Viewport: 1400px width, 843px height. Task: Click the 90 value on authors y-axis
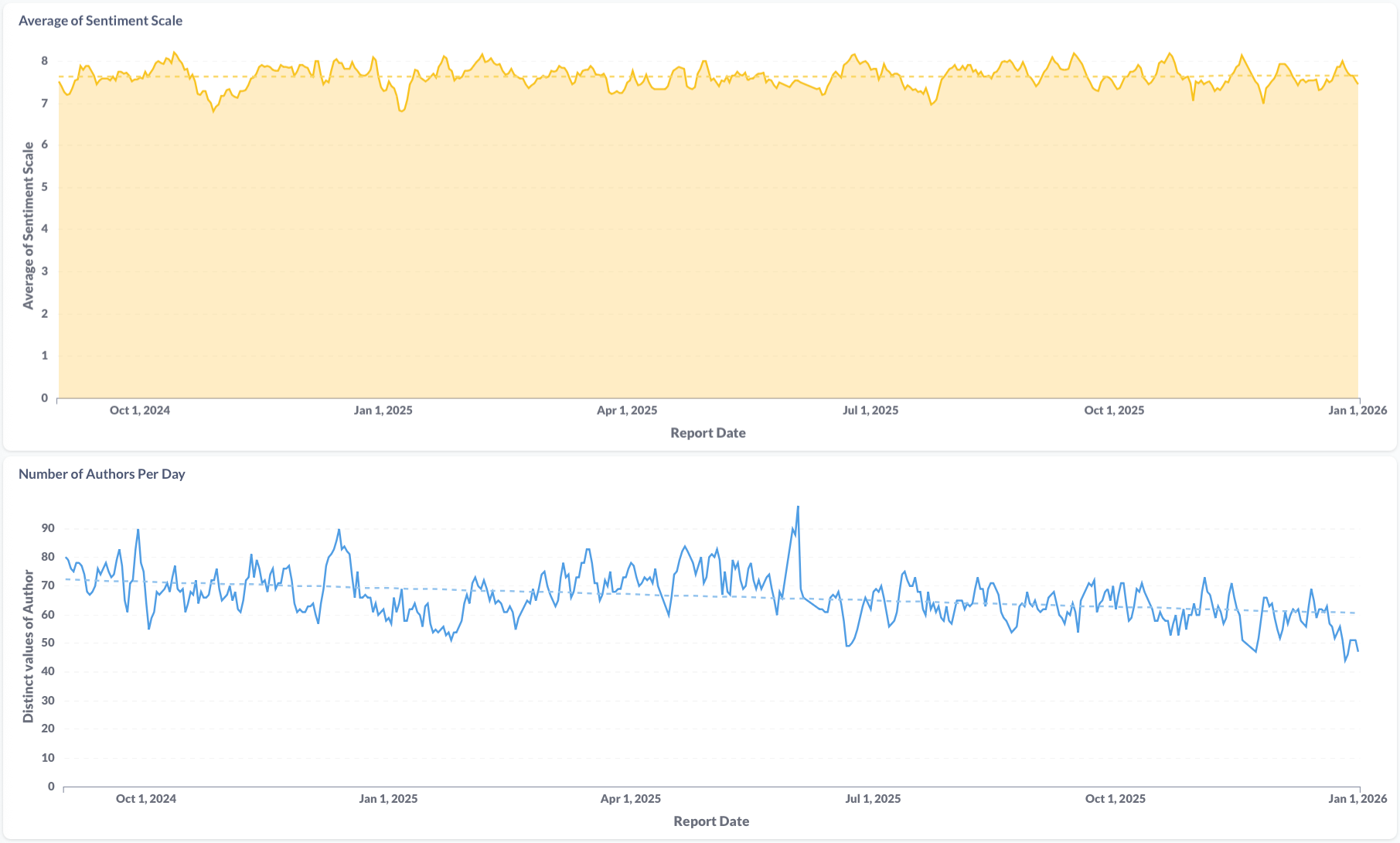[x=48, y=528]
